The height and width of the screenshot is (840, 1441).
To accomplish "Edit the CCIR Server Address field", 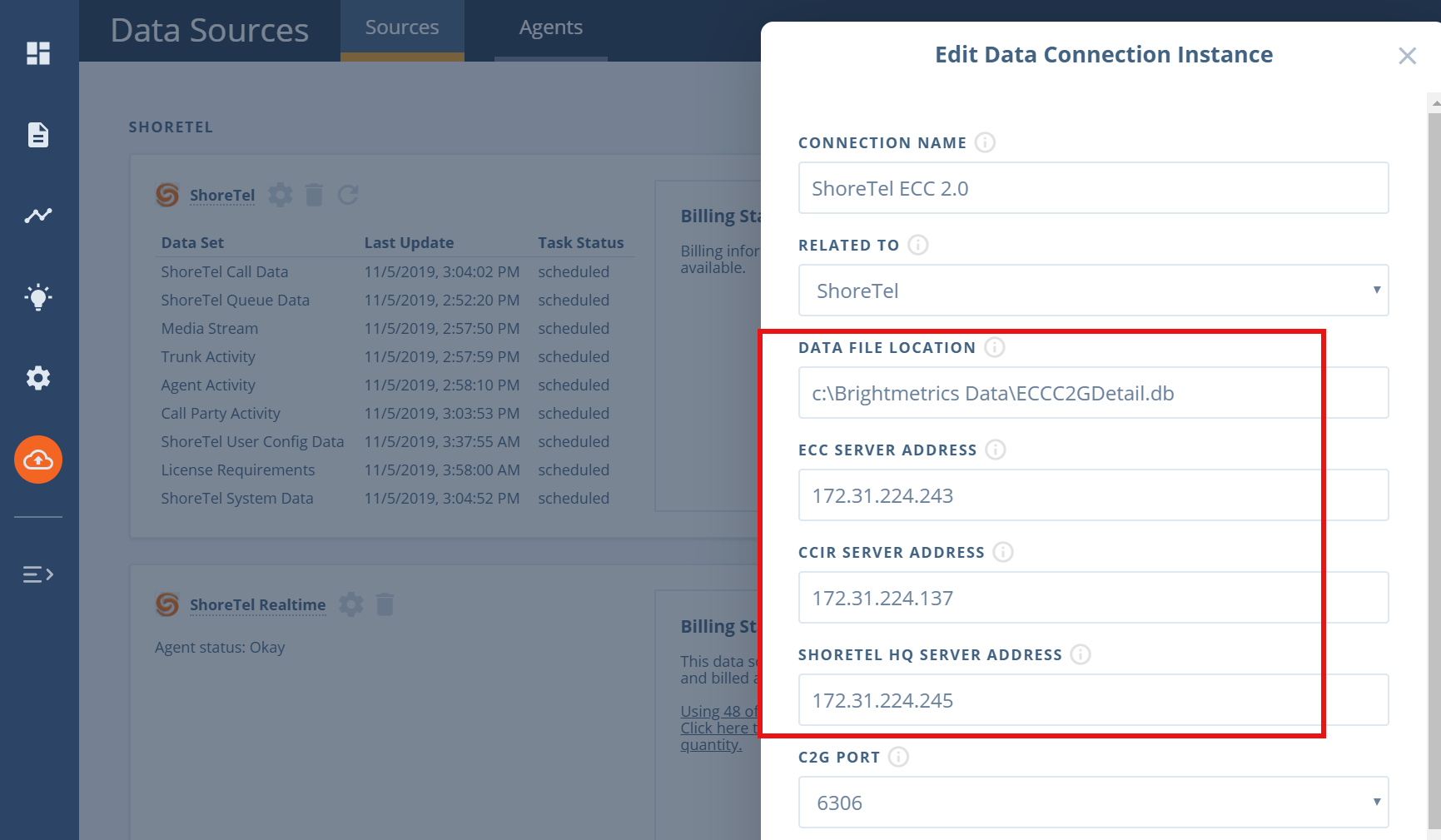I will tap(1093, 598).
